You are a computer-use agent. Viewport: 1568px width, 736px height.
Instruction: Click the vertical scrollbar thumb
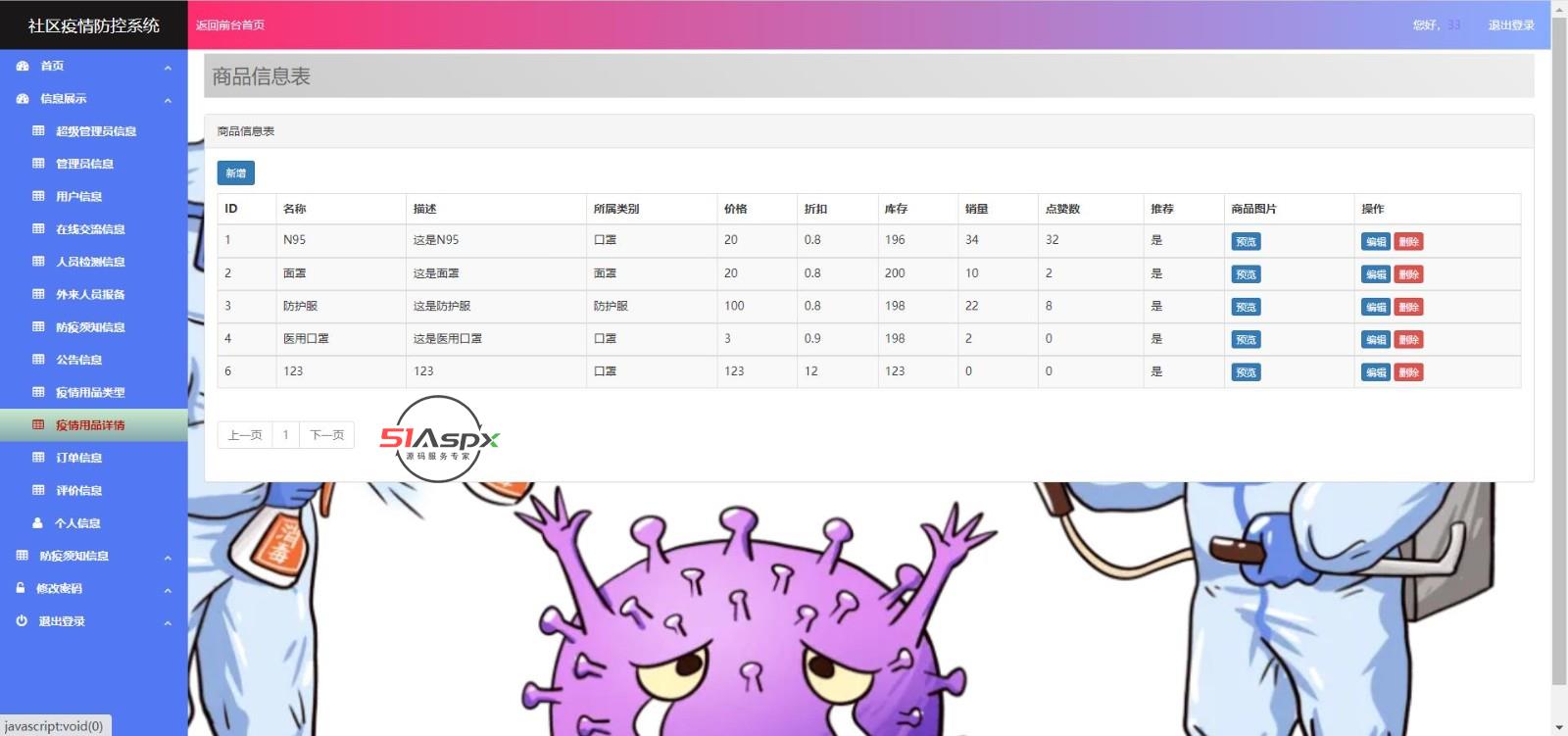click(x=1559, y=351)
